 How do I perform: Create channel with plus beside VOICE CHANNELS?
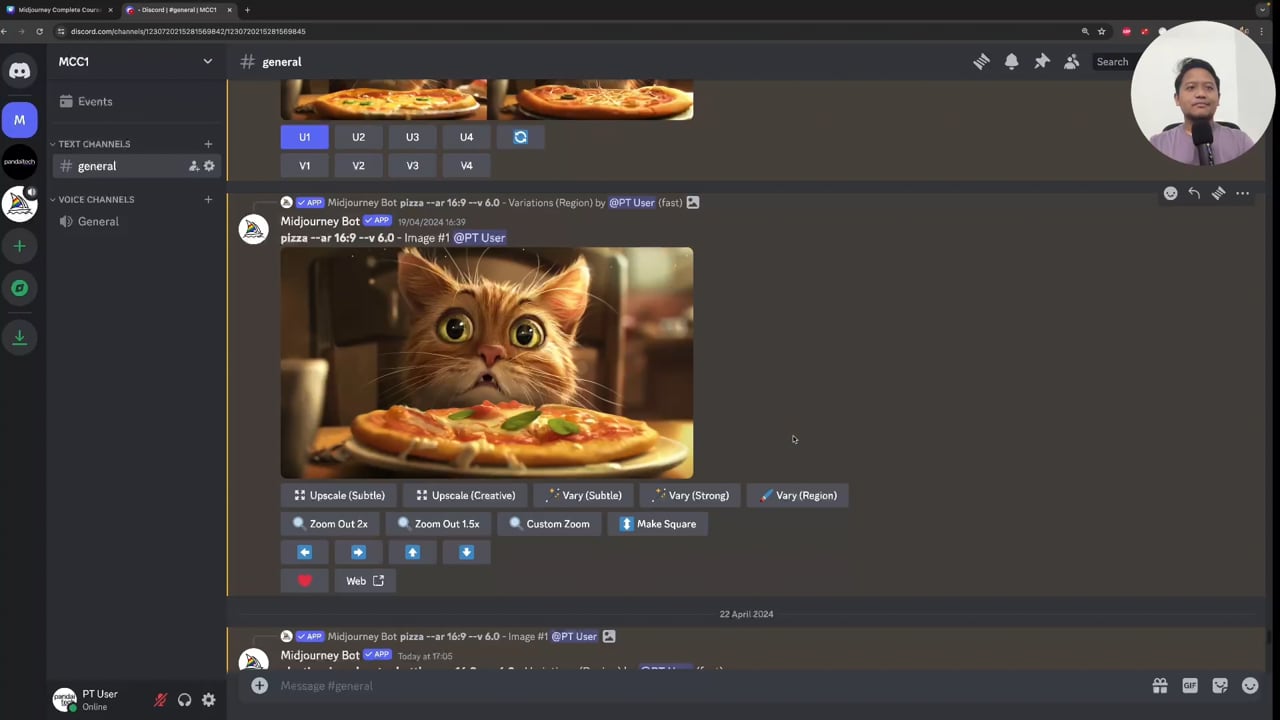[x=208, y=199]
